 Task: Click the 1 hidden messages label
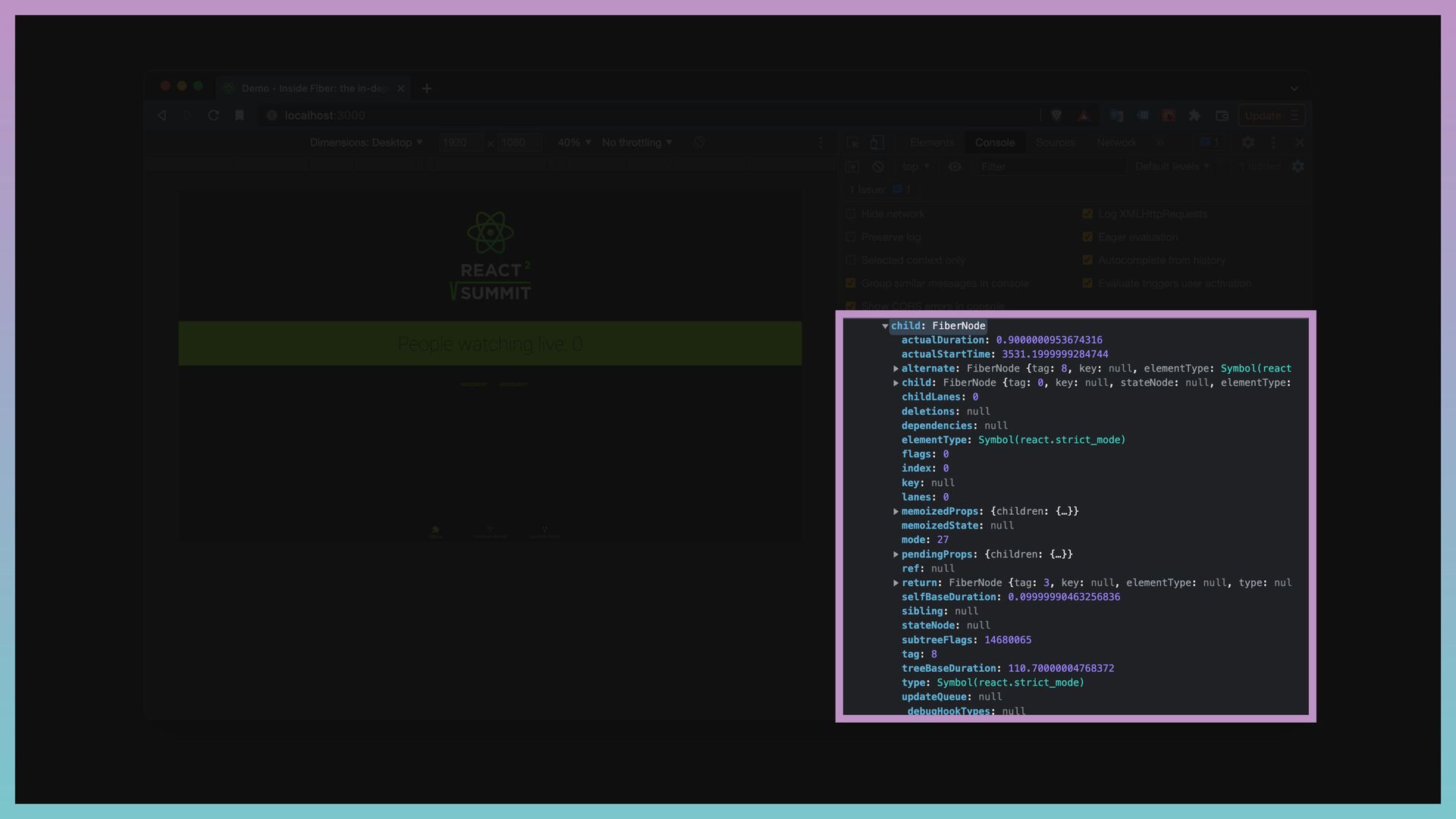pyautogui.click(x=1260, y=167)
